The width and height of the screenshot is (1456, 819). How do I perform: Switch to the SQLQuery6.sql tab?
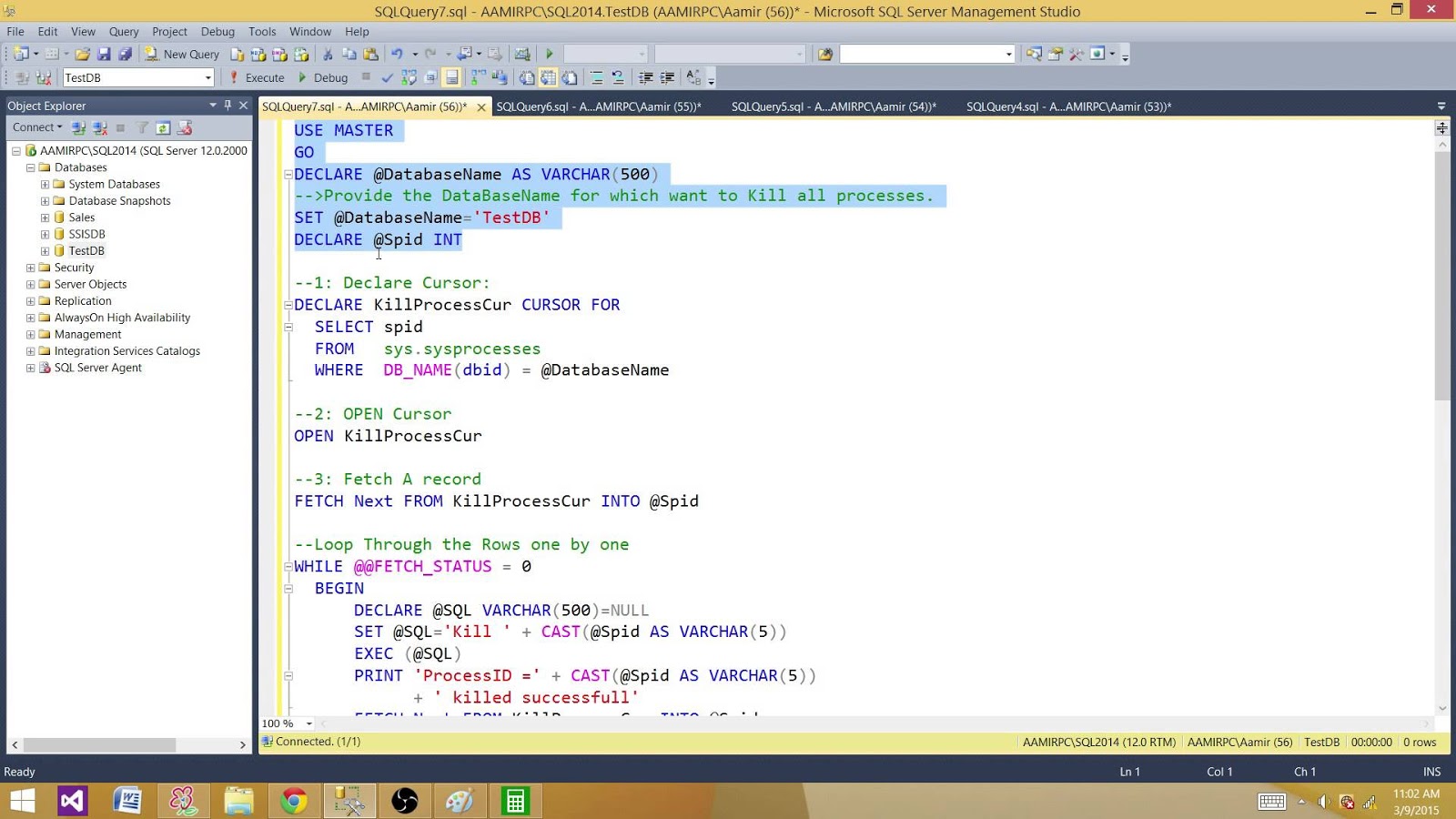point(599,106)
